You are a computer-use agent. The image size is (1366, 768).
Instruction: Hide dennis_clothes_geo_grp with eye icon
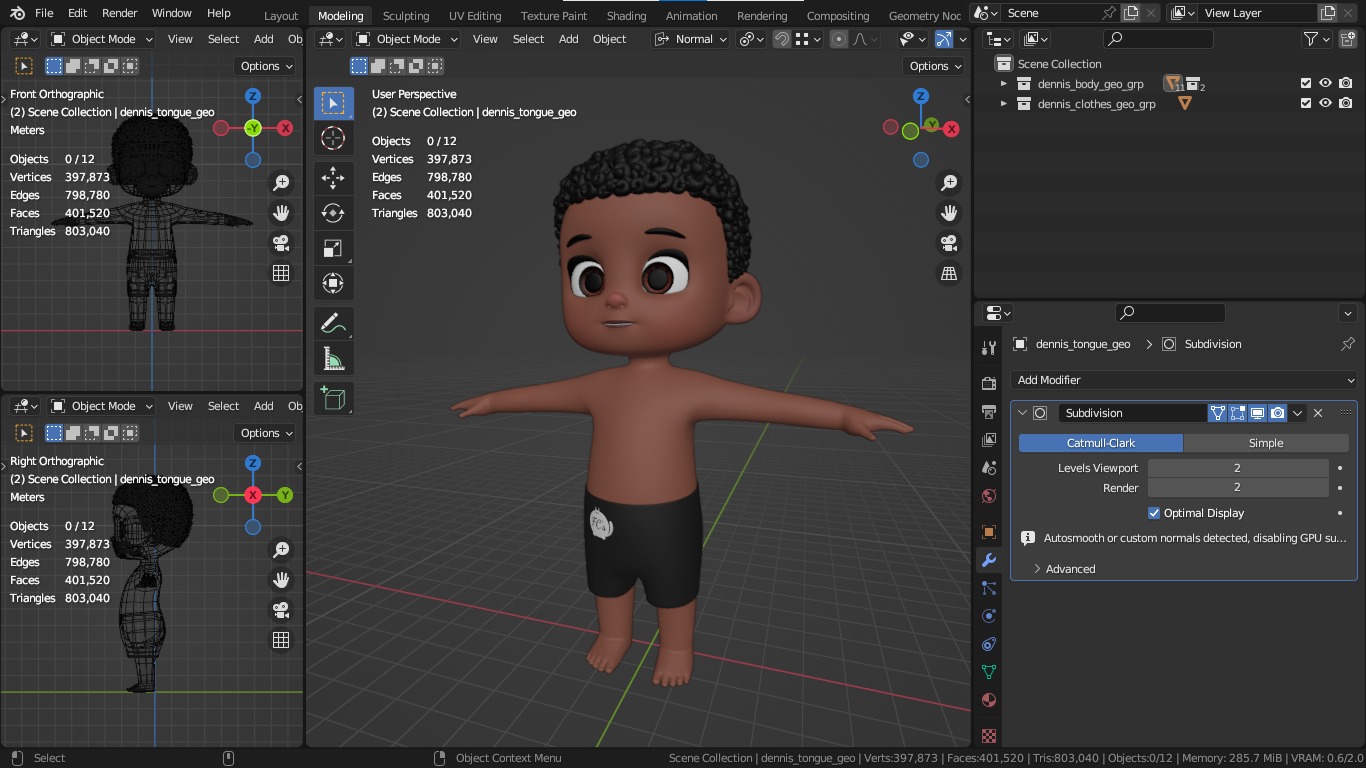pos(1326,103)
